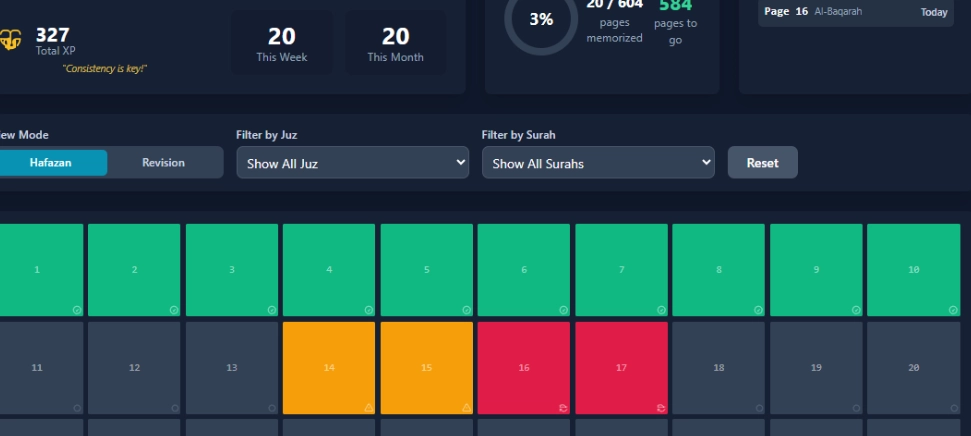The height and width of the screenshot is (436, 971).
Task: Click the "pages to go" label
Action: pos(675,32)
